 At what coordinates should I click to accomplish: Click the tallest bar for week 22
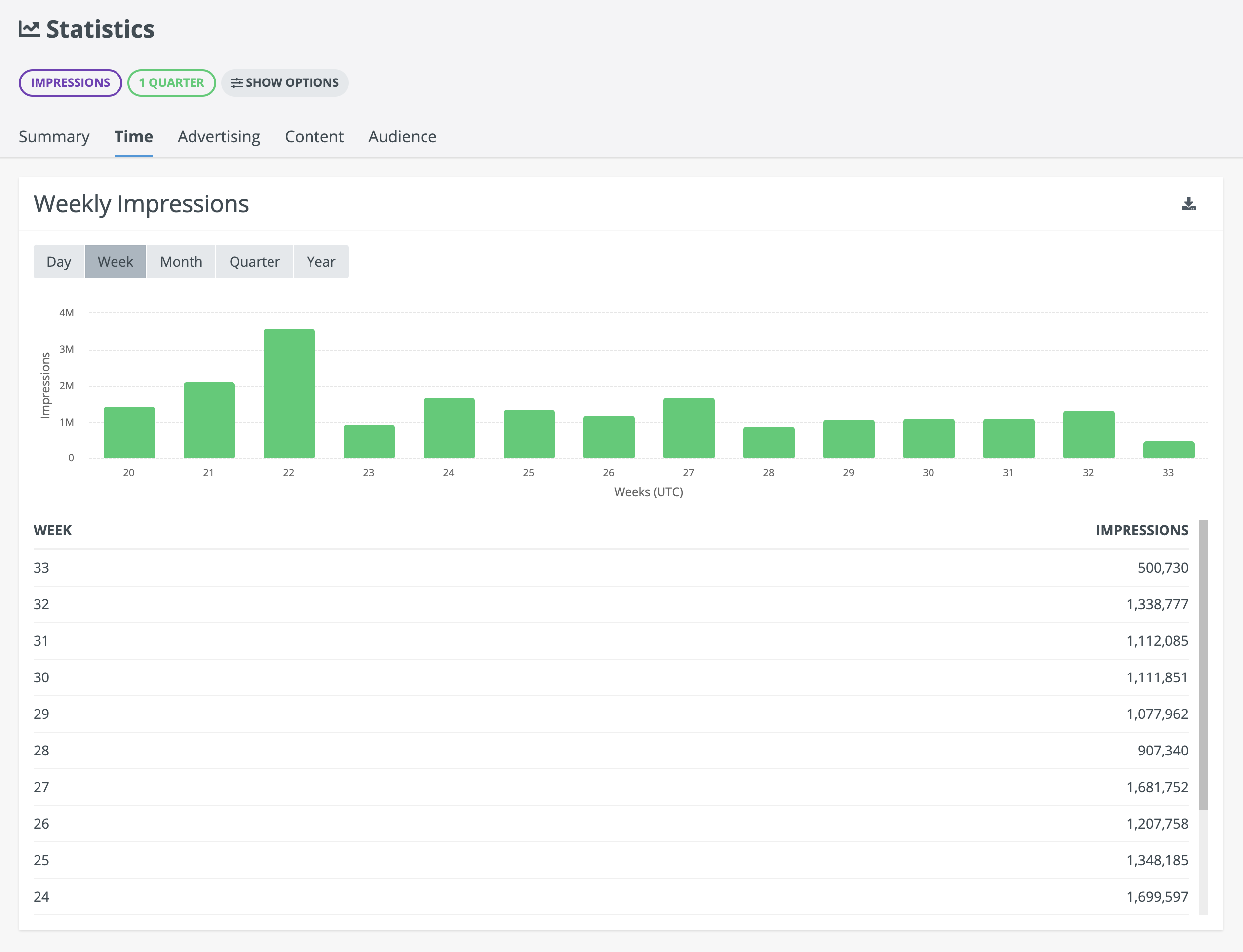[x=289, y=393]
